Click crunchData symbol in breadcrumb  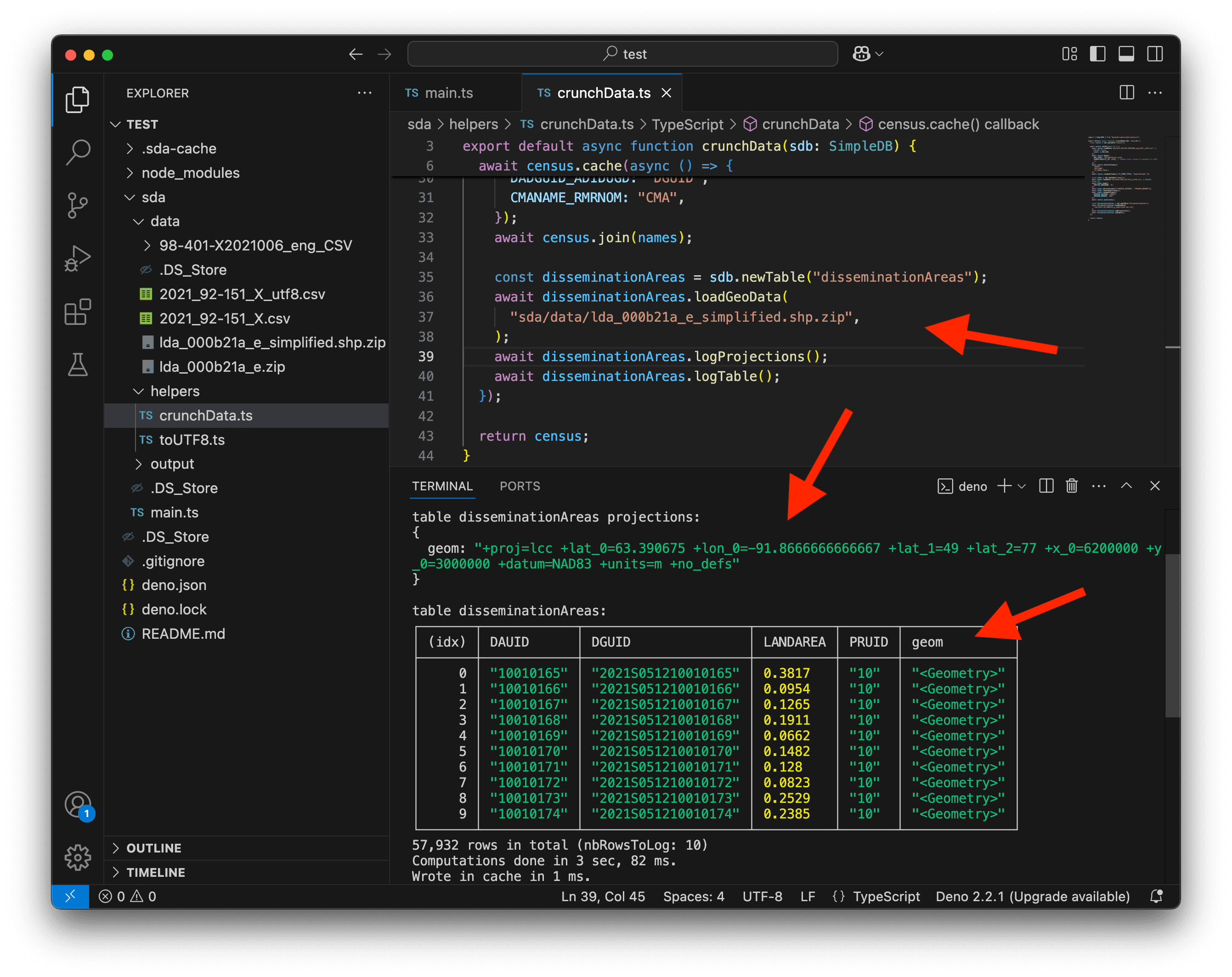coord(791,124)
